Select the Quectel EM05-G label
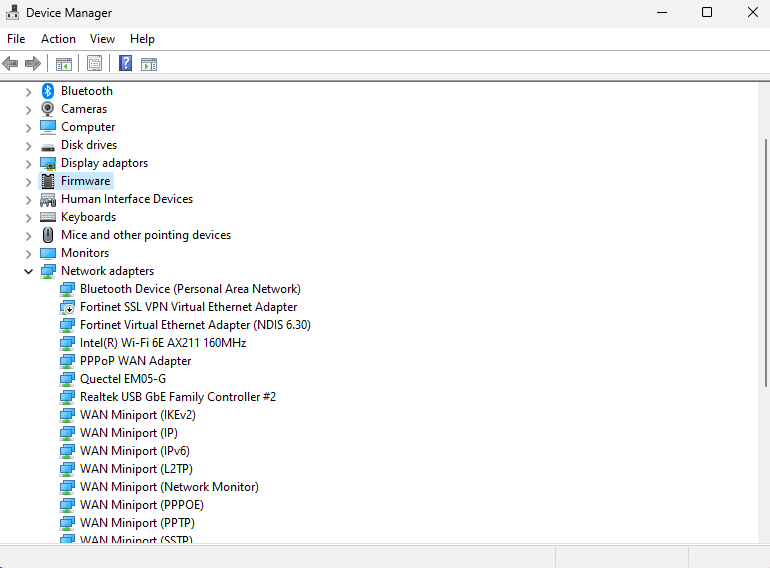Image resolution: width=770 pixels, height=568 pixels. (123, 379)
